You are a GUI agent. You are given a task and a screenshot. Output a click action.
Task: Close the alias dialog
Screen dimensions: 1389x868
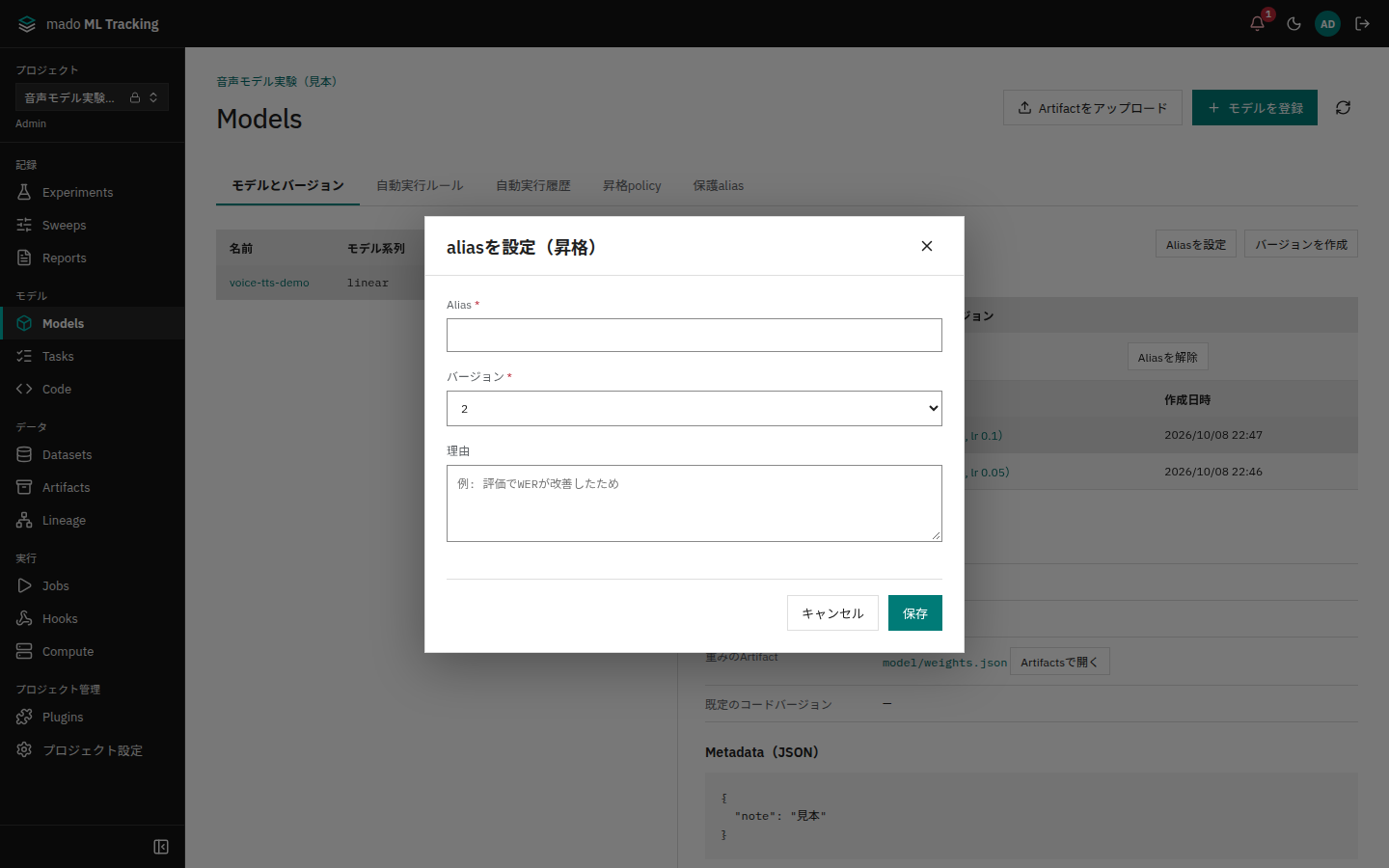[927, 246]
